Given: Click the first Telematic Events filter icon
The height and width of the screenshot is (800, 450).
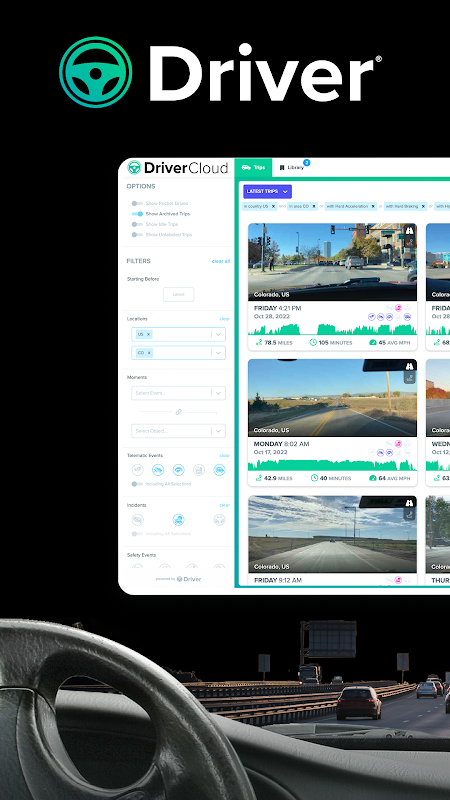Looking at the screenshot, I should 137,470.
